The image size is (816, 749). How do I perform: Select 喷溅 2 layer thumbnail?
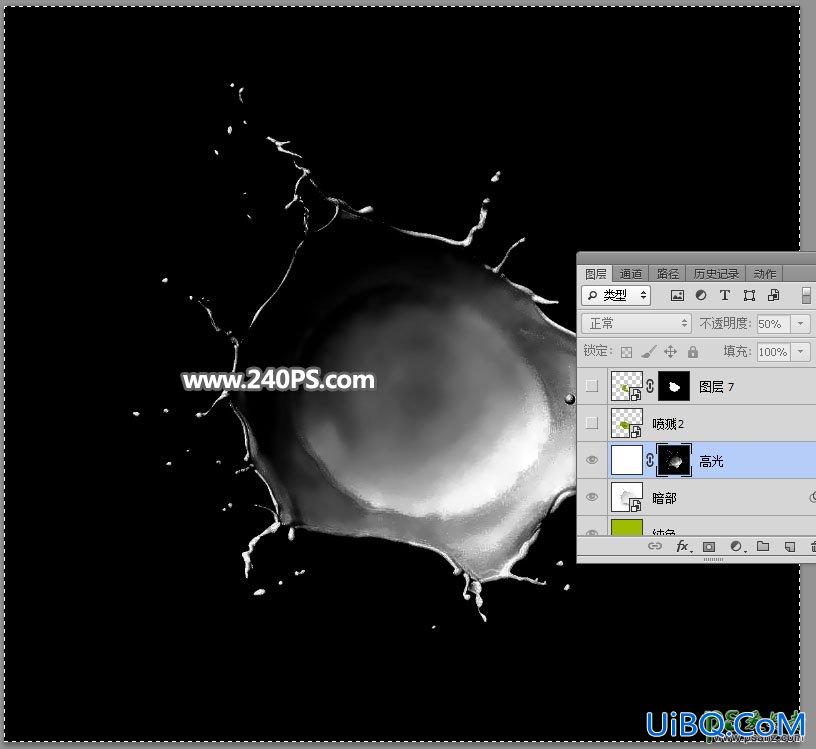(x=627, y=423)
